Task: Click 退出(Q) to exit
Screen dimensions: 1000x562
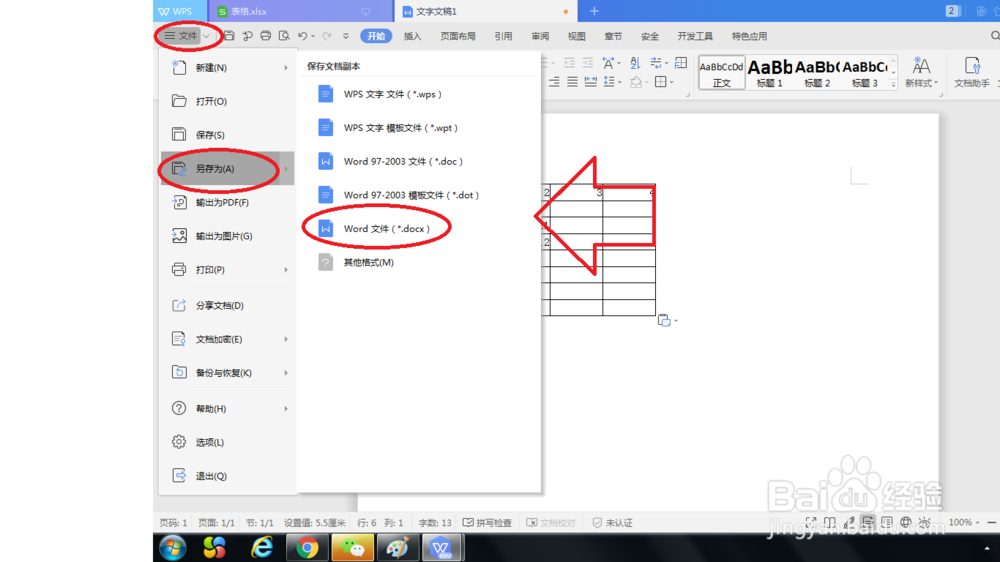Action: [x=227, y=477]
